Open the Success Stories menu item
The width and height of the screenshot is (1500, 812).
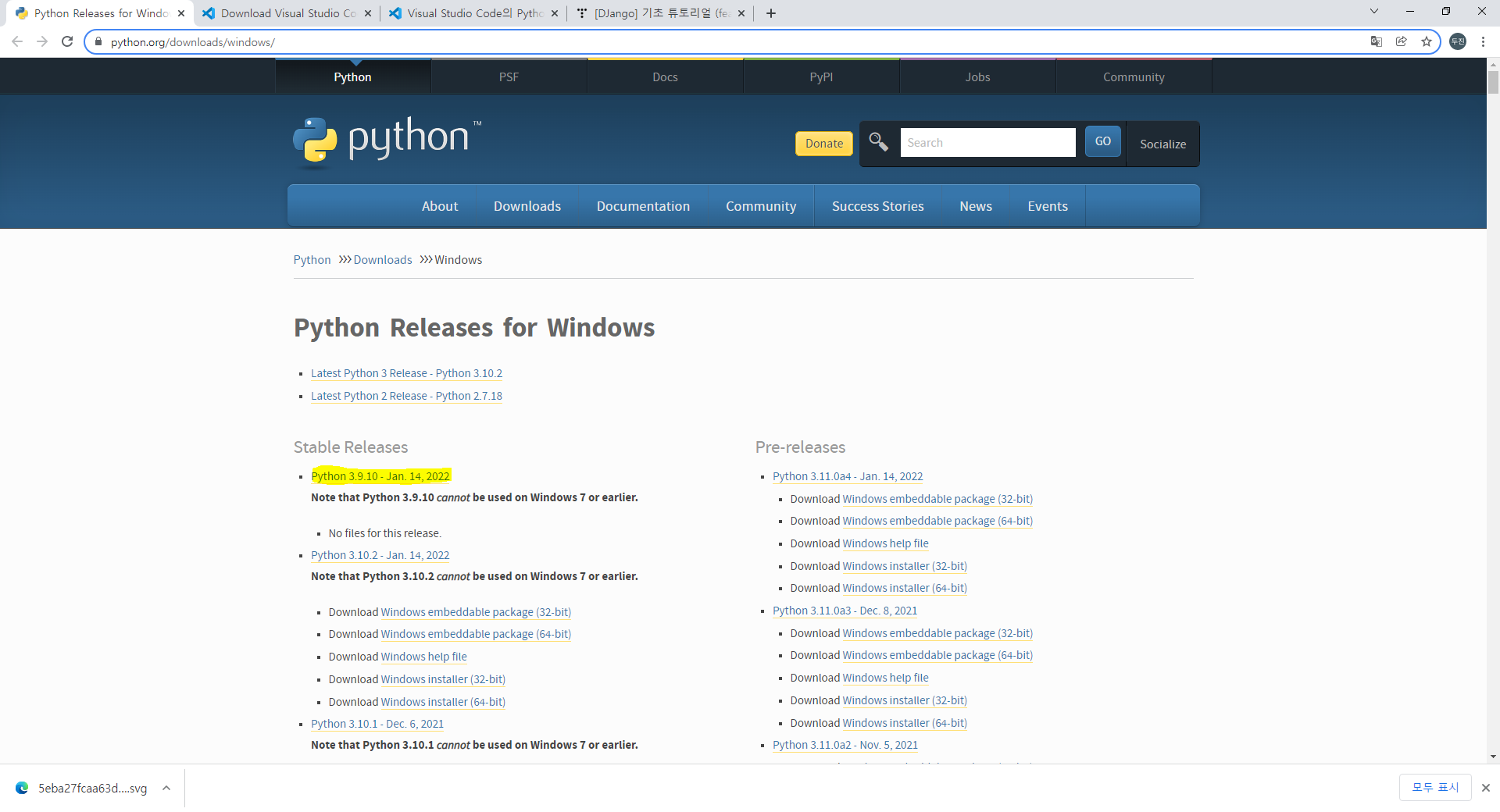[x=877, y=206]
